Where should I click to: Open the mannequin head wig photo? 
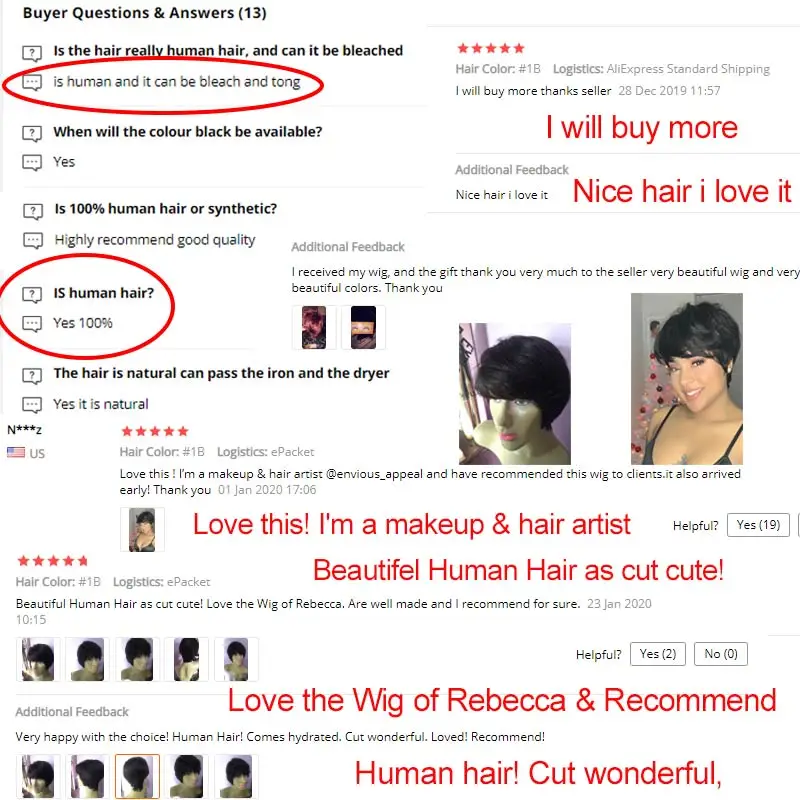[x=515, y=393]
